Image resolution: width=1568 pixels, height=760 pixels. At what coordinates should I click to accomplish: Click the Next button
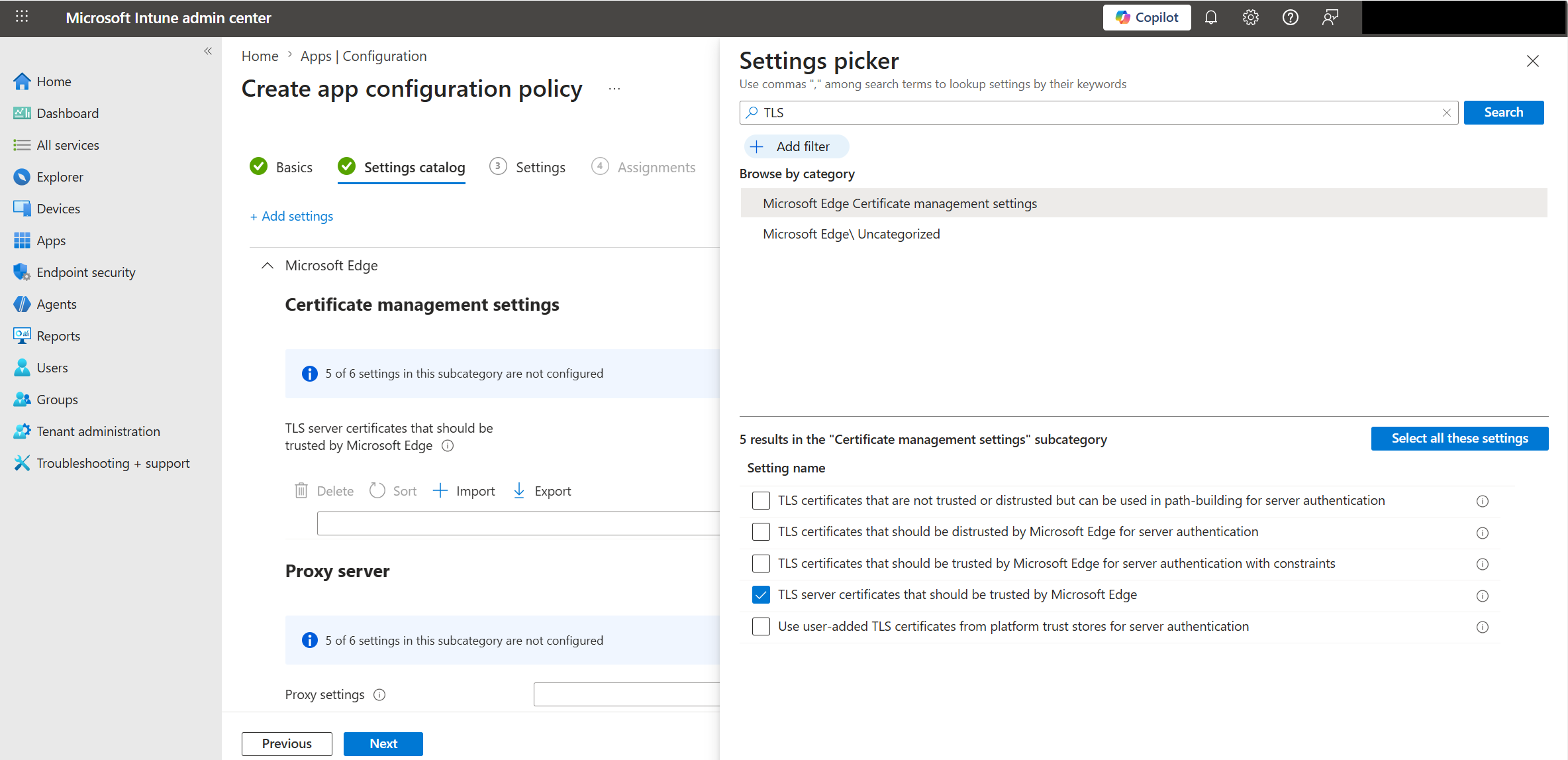click(383, 743)
